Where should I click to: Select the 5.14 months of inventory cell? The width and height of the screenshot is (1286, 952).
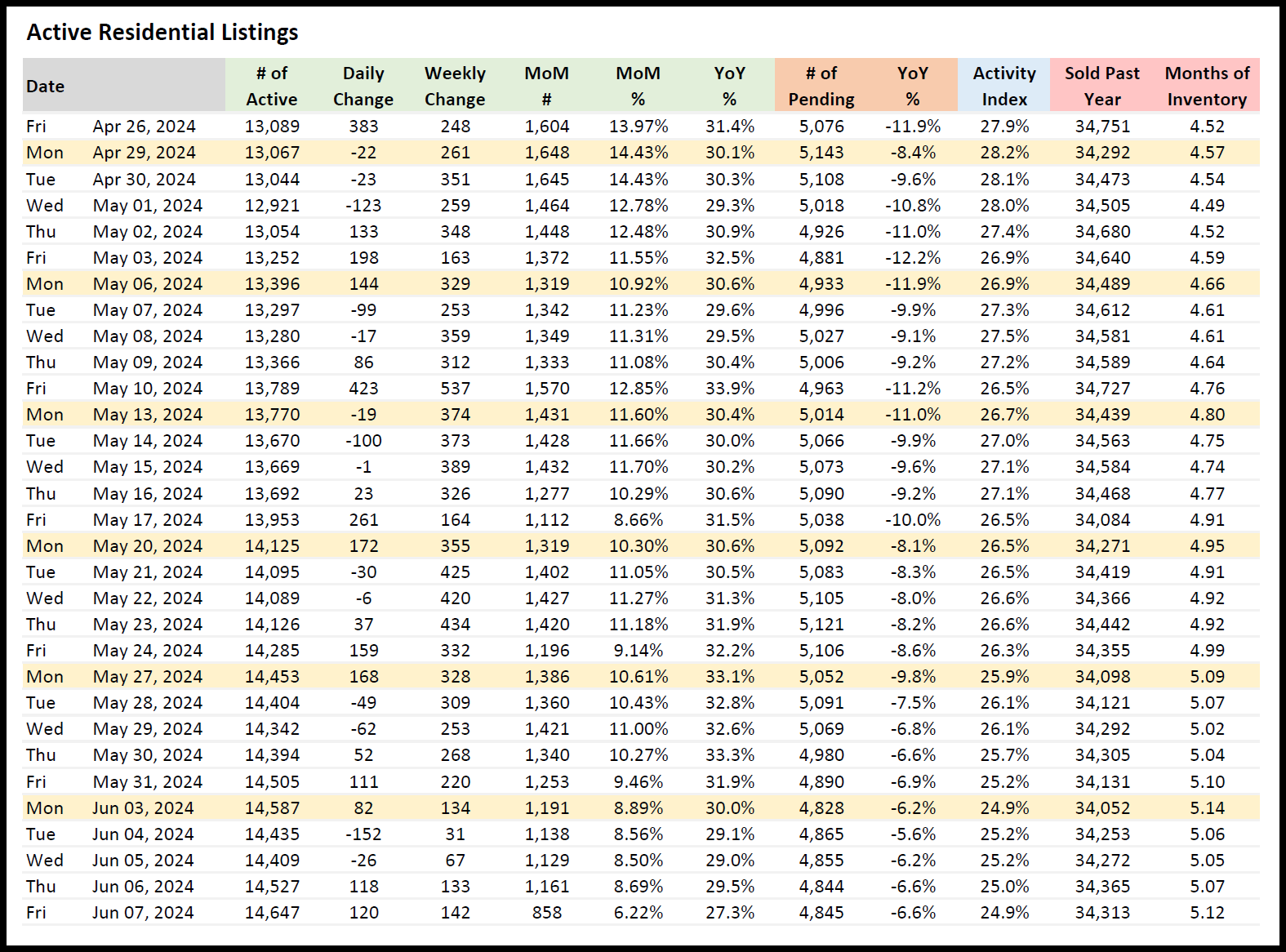click(1208, 808)
